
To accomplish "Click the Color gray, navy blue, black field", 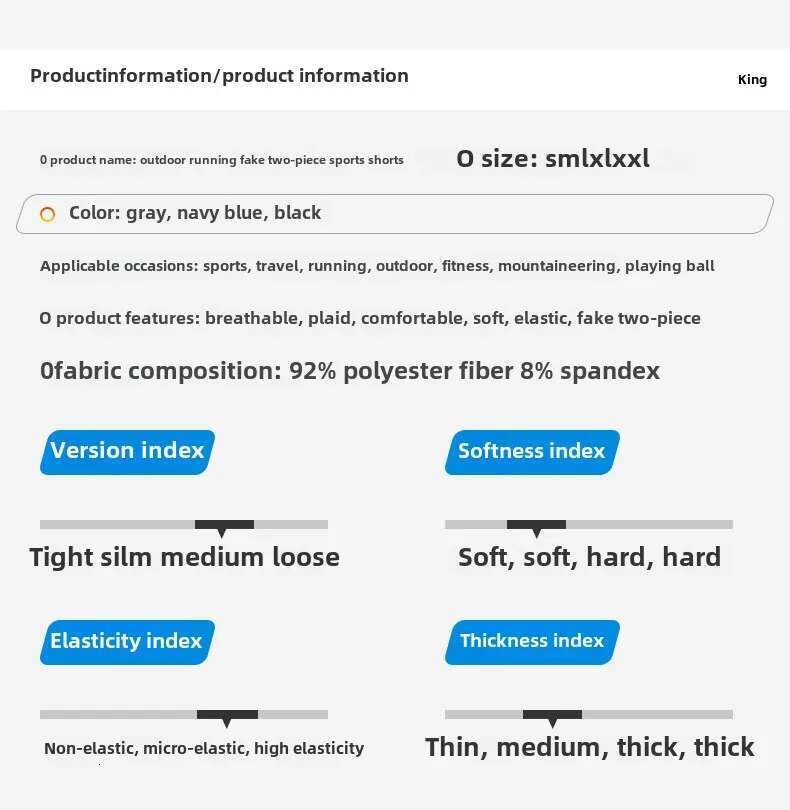I will pyautogui.click(x=395, y=214).
